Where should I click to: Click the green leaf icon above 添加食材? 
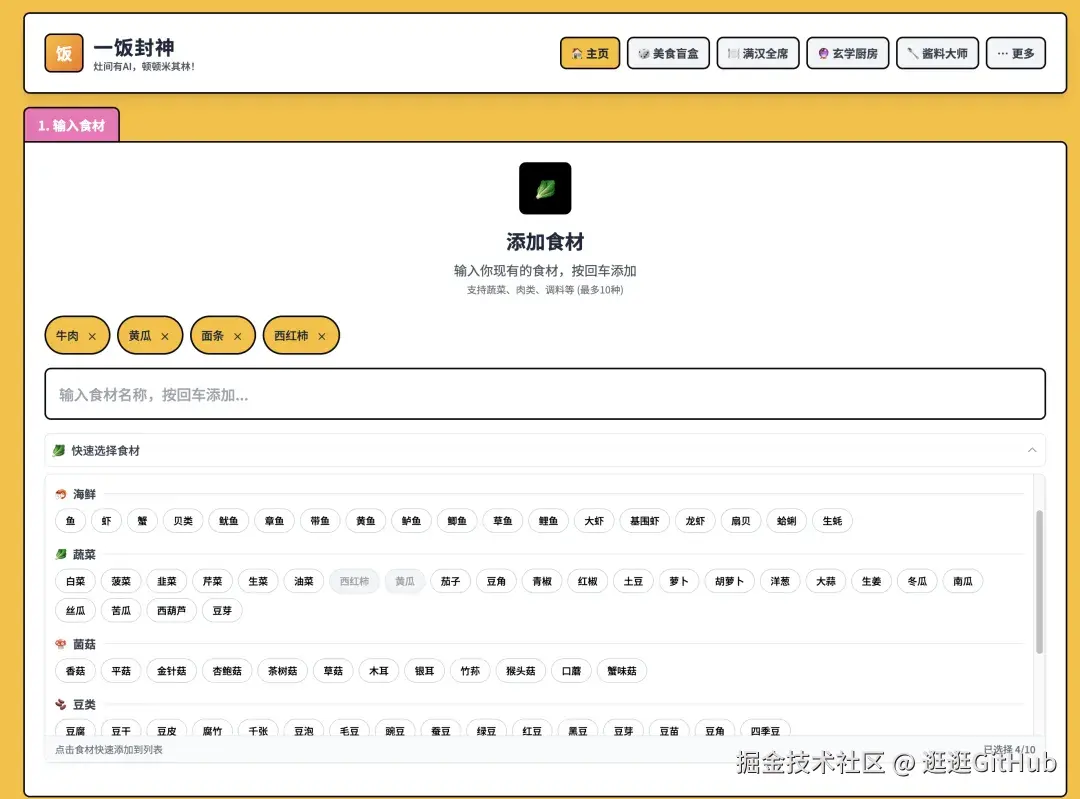click(545, 188)
